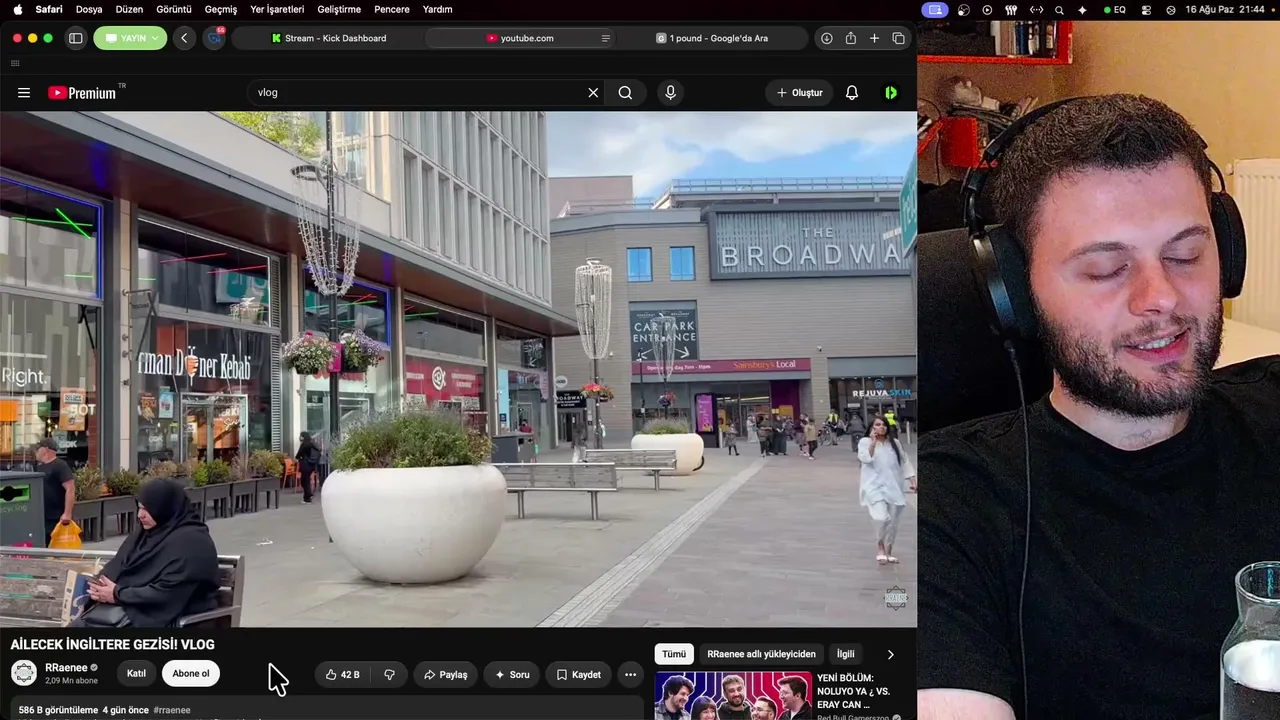This screenshot has height=720, width=1280.
Task: Switch to Stream - Kick Dashboard tab
Action: [329, 38]
